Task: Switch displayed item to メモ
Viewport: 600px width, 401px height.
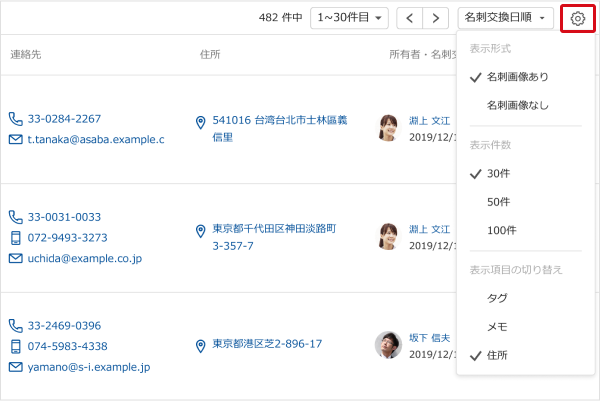Action: pos(496,327)
